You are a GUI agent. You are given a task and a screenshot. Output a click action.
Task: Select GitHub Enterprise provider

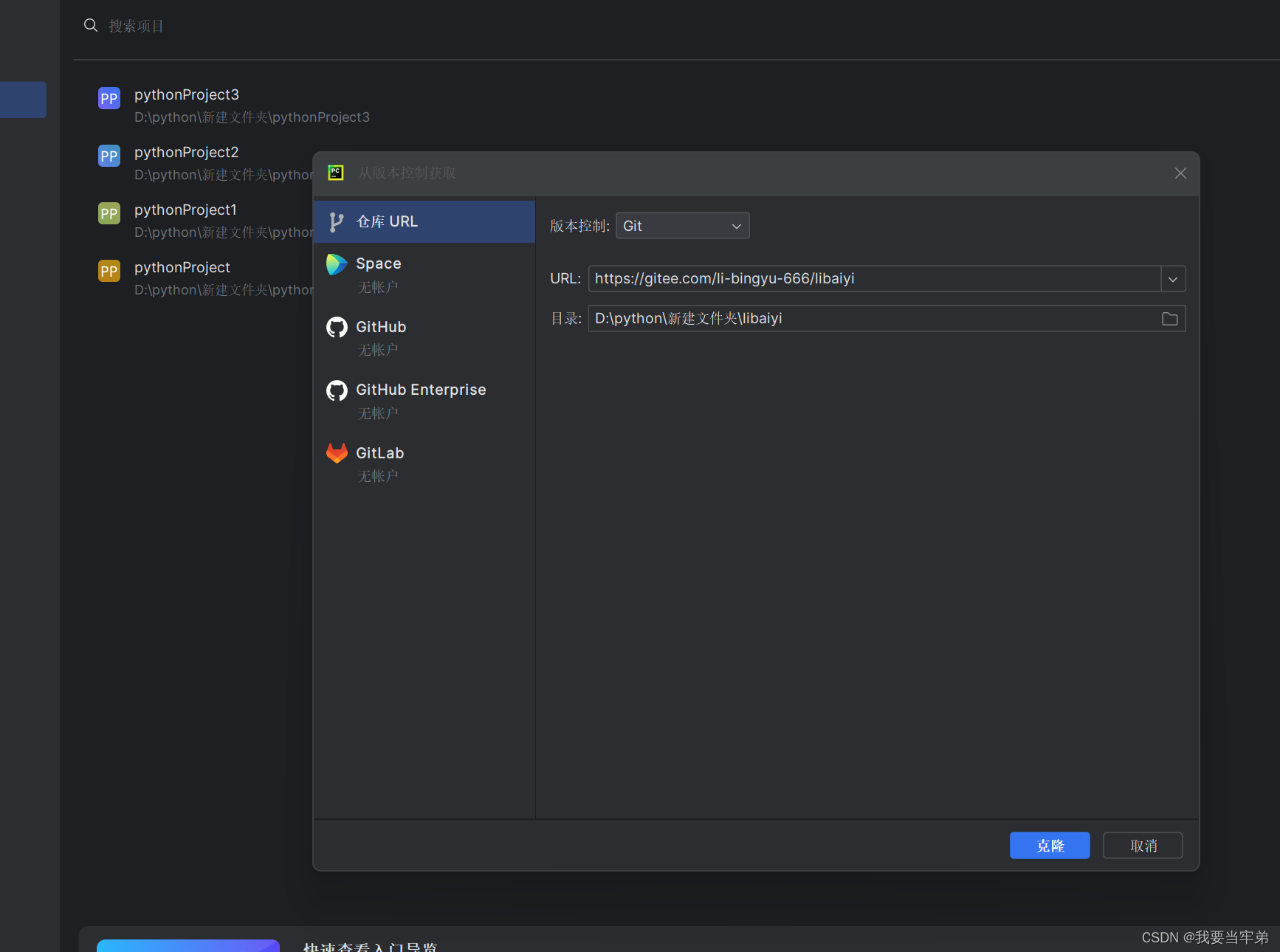point(424,401)
